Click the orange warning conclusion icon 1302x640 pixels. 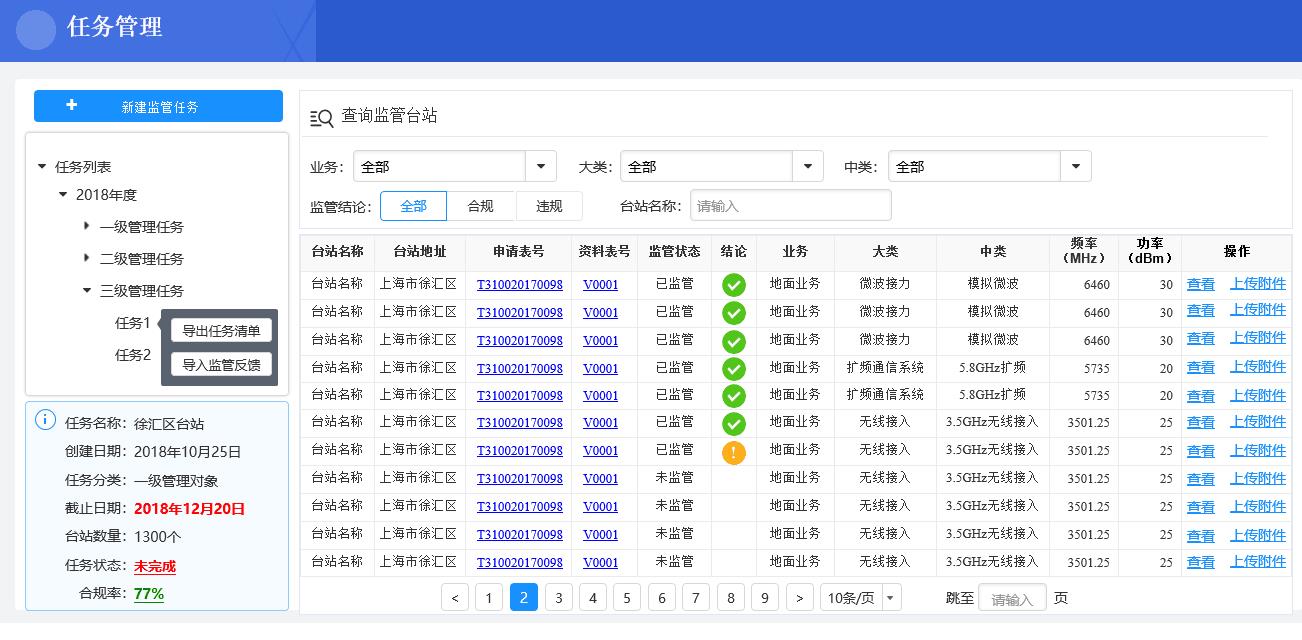pos(734,452)
